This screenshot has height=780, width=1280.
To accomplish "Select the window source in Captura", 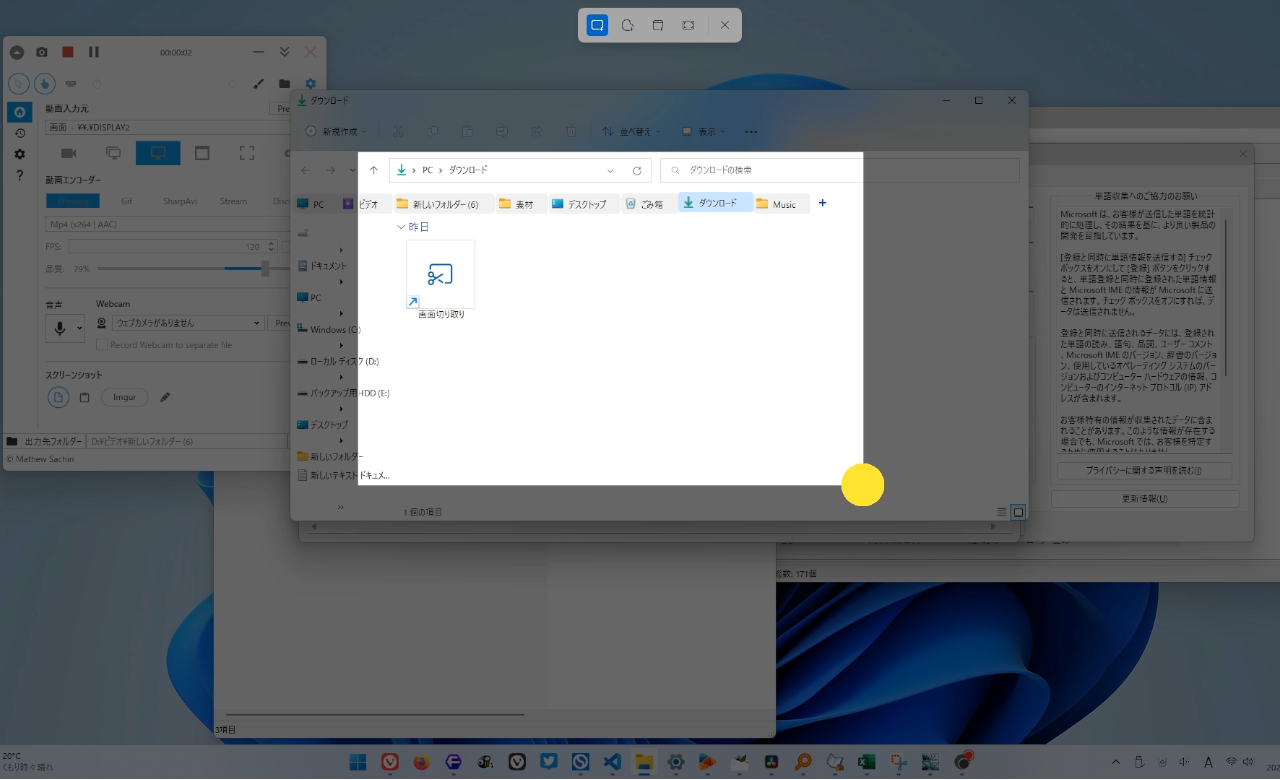I will 202,153.
